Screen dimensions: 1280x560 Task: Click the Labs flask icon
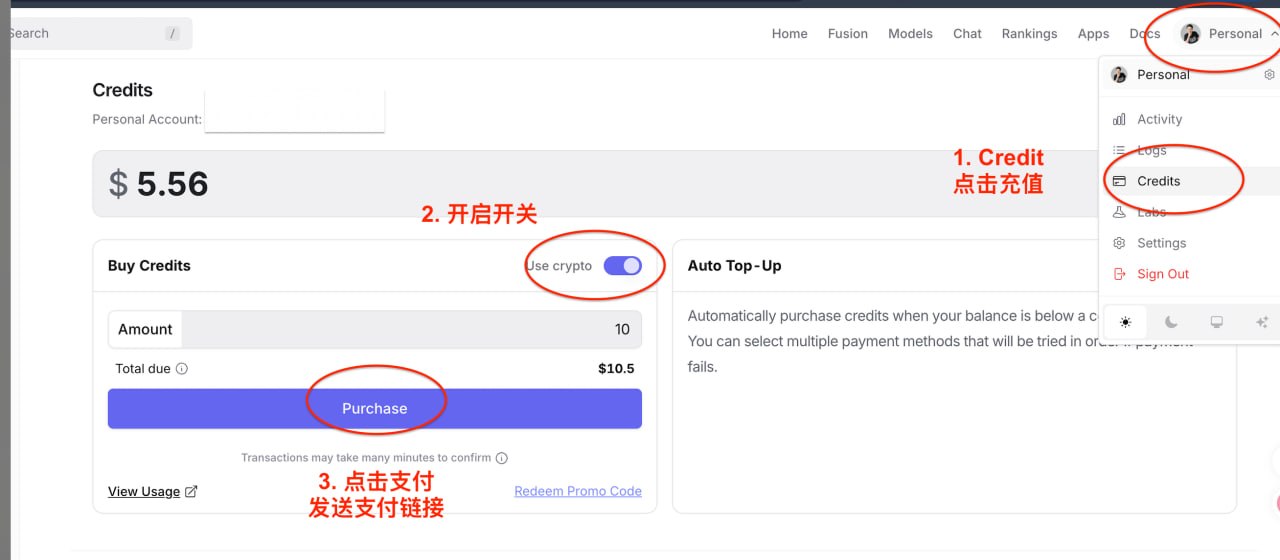(x=1119, y=212)
